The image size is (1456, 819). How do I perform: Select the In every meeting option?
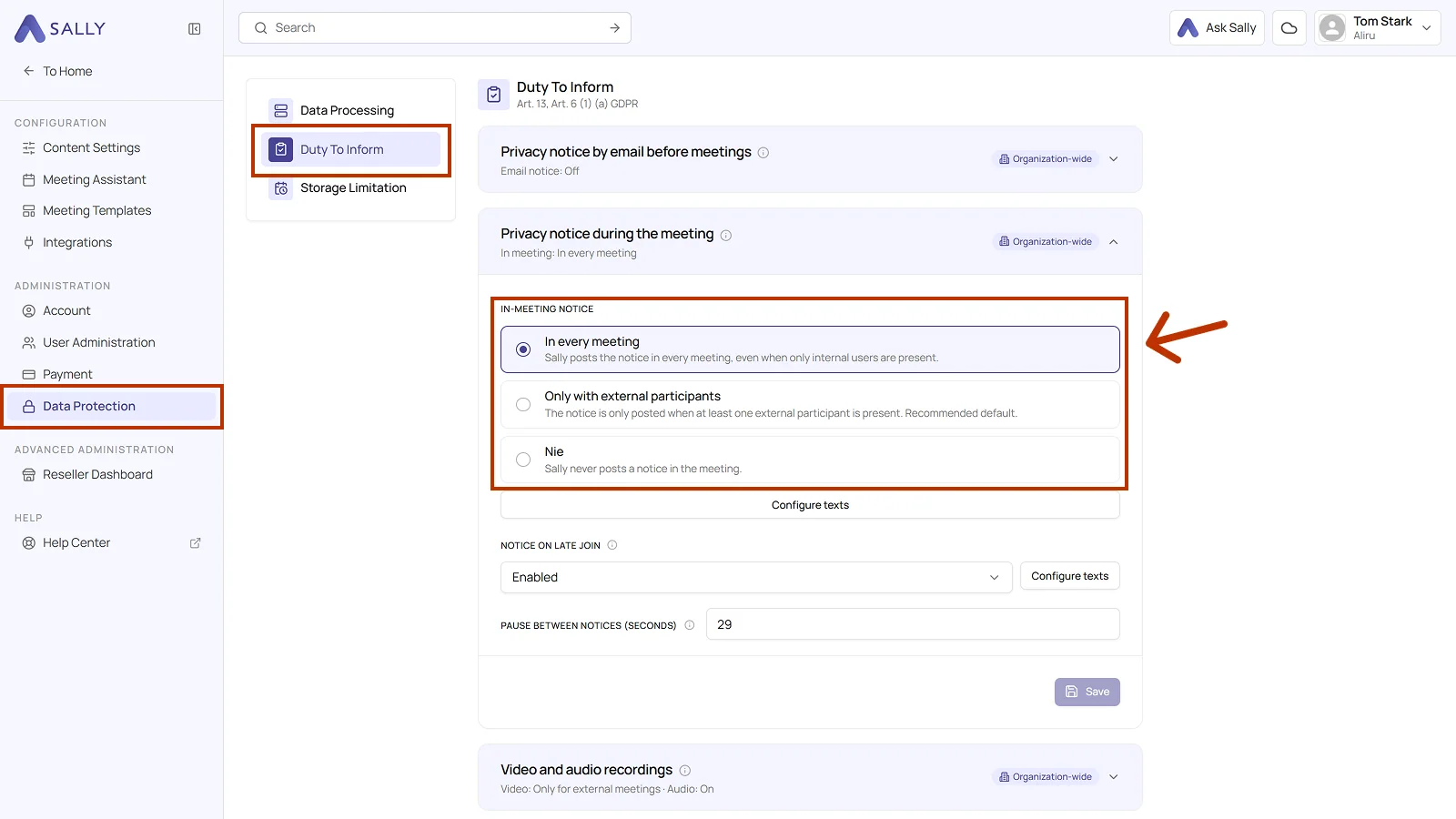[810, 349]
